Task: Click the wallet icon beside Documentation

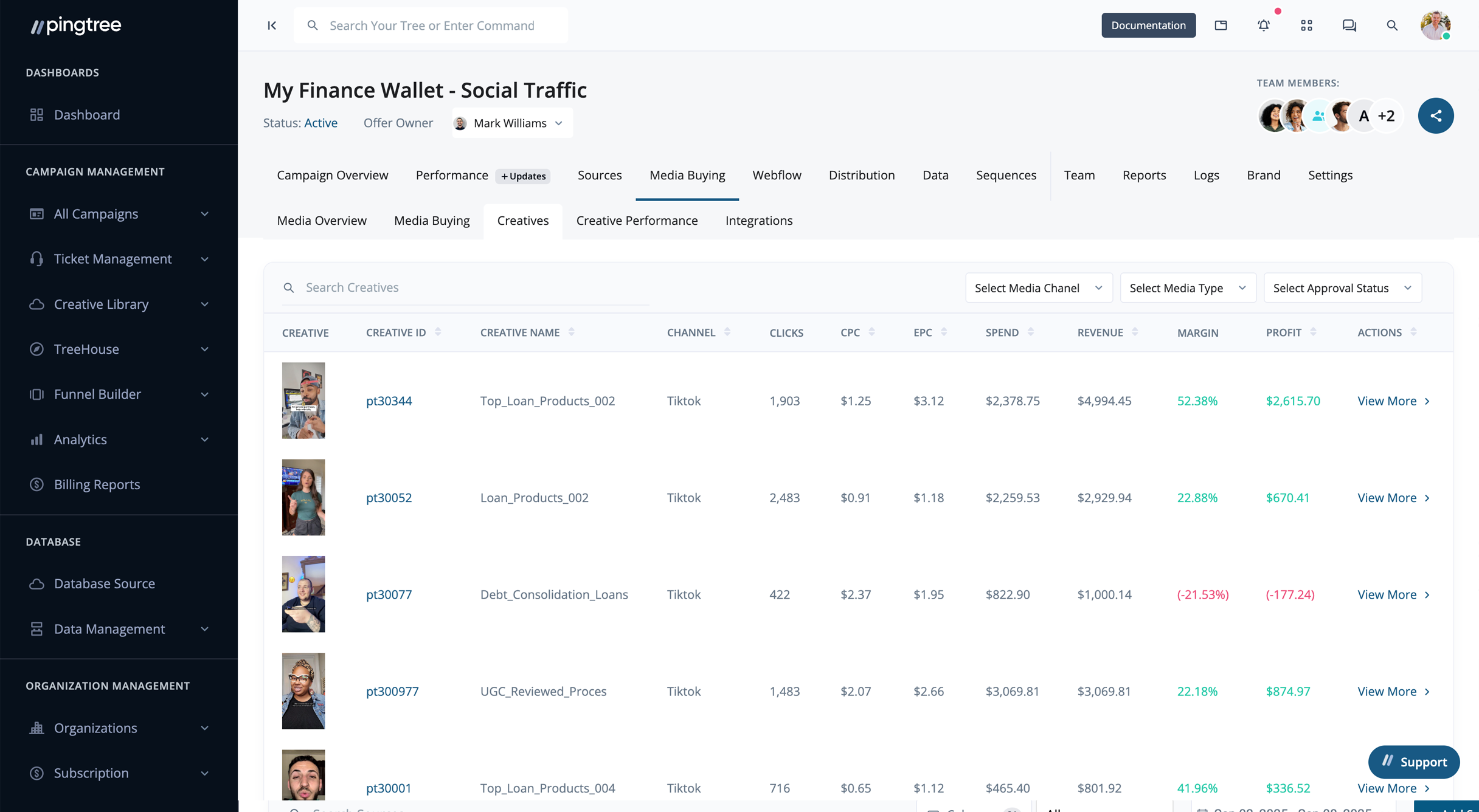Action: point(1221,26)
